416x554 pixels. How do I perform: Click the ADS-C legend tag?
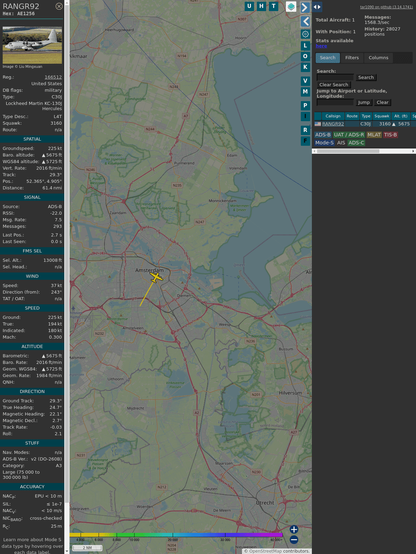coord(356,143)
